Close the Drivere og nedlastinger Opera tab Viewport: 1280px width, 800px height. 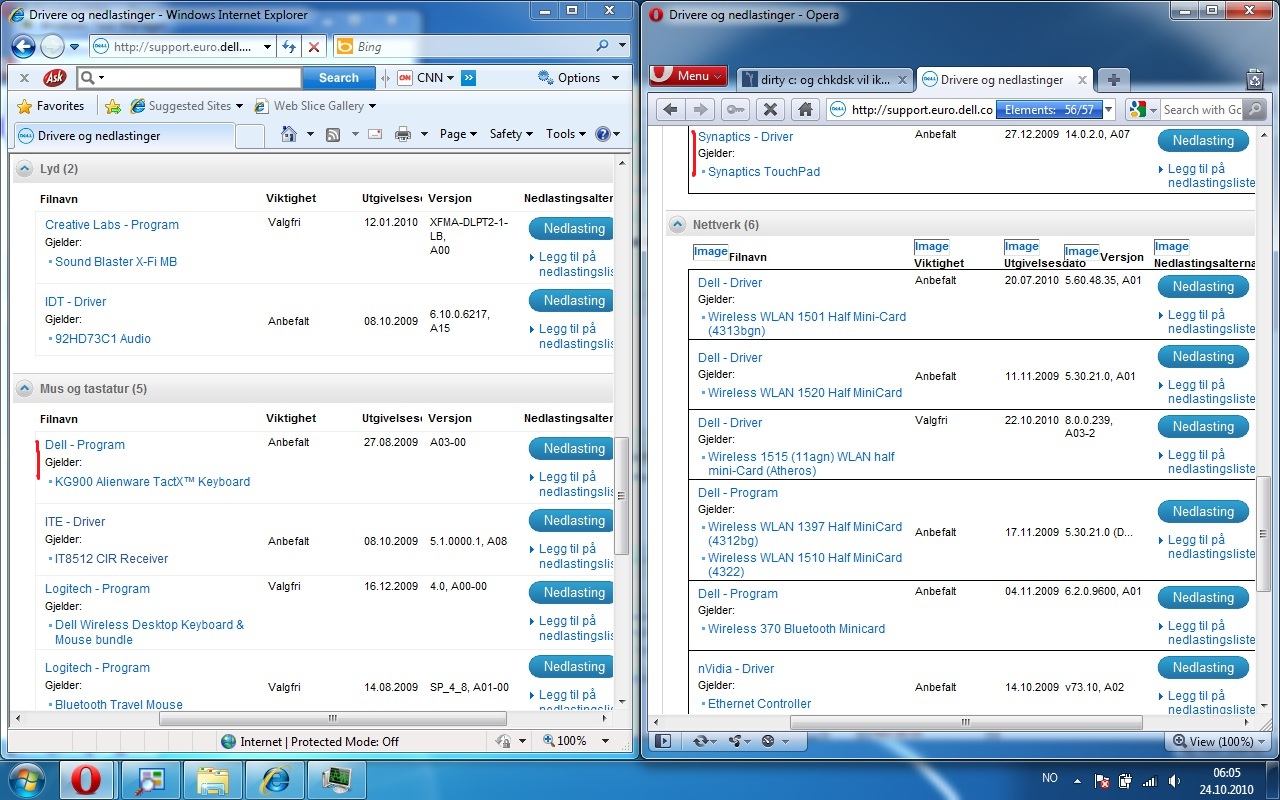(x=1080, y=80)
